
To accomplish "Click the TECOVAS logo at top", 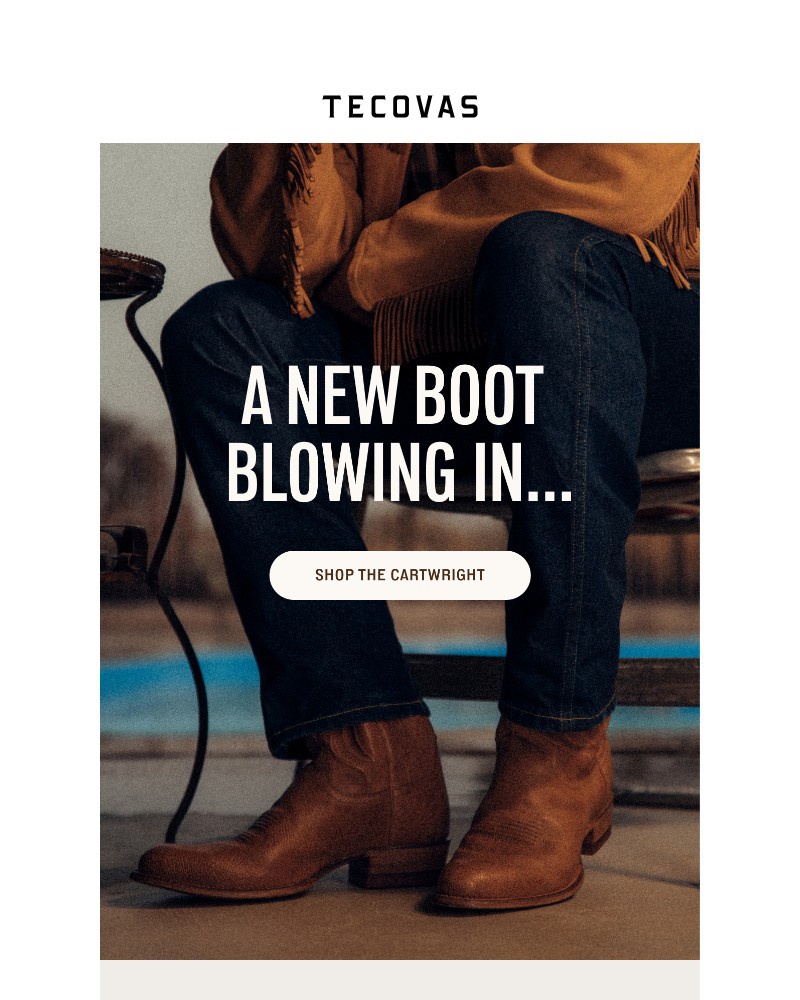I will point(400,107).
